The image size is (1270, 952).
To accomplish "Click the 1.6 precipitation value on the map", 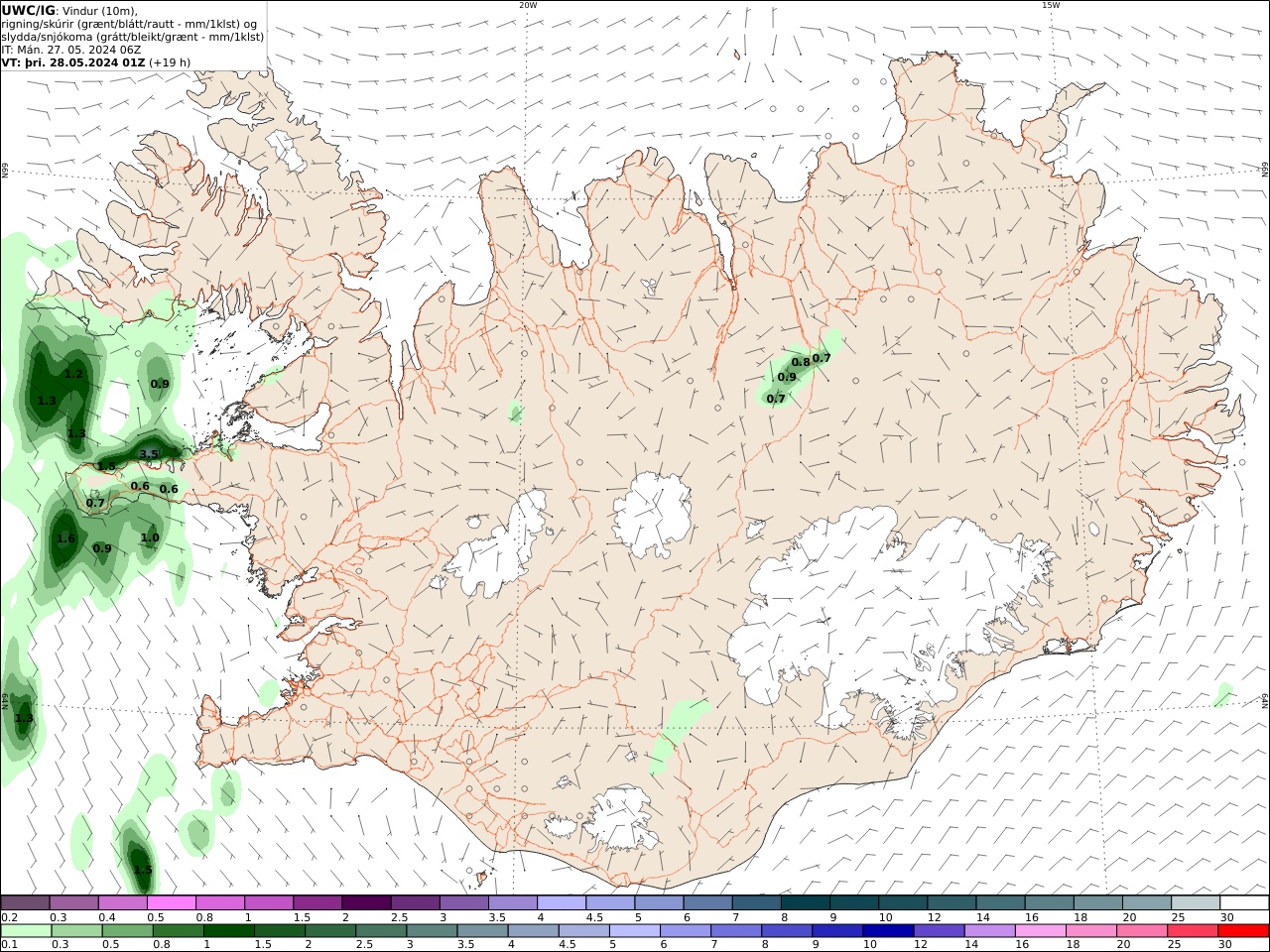I will tap(65, 538).
